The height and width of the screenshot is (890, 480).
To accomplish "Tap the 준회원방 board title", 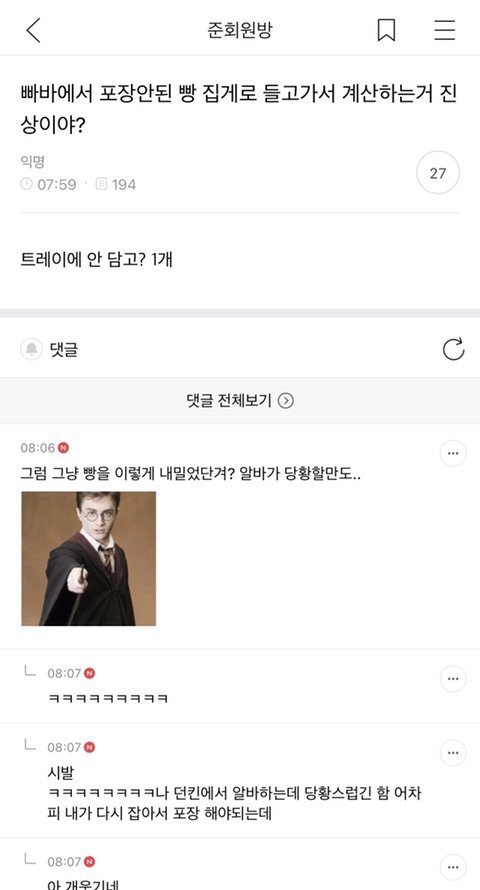I will [x=240, y=30].
